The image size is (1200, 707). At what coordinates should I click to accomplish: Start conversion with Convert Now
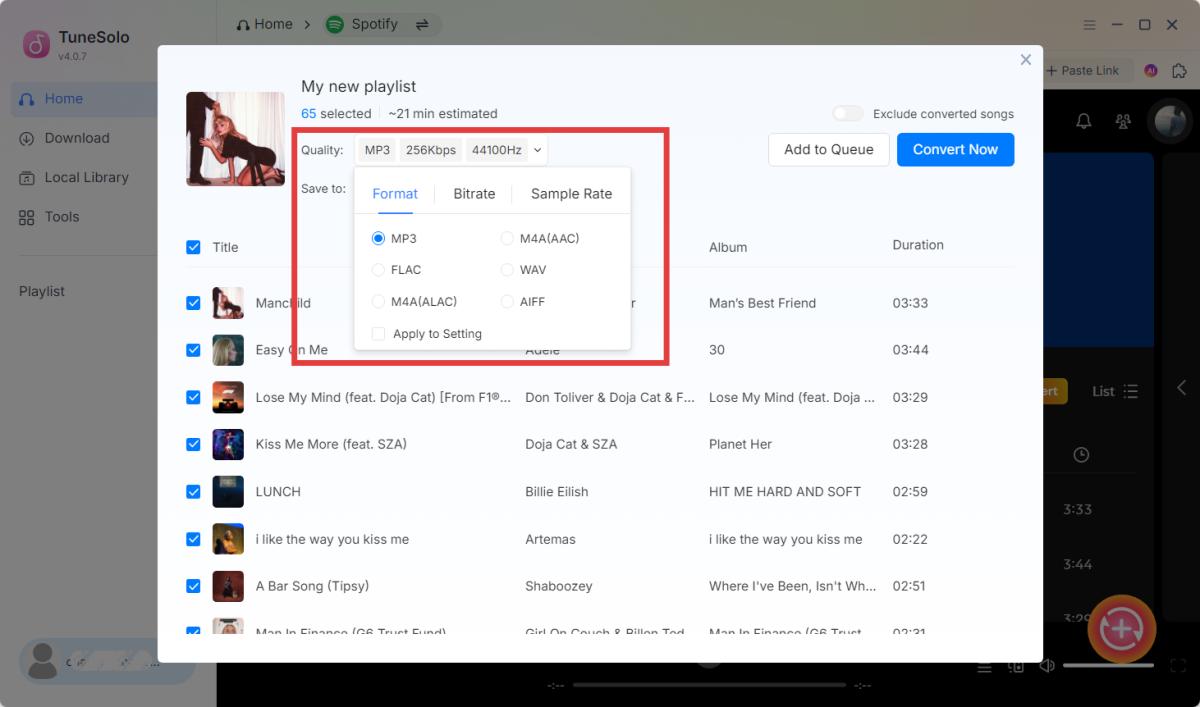(x=955, y=150)
